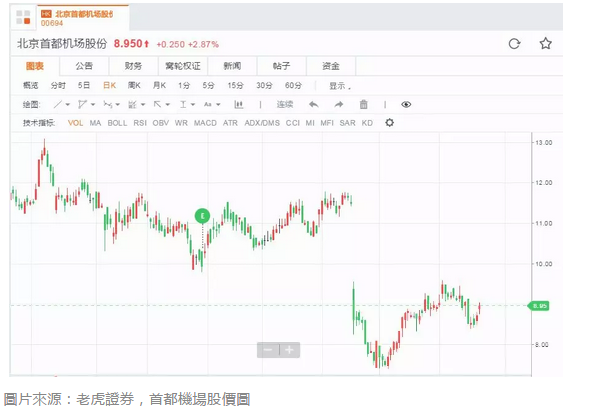The image size is (595, 414).
Task: Expand the line tool dropdown arrow
Action: [68, 104]
